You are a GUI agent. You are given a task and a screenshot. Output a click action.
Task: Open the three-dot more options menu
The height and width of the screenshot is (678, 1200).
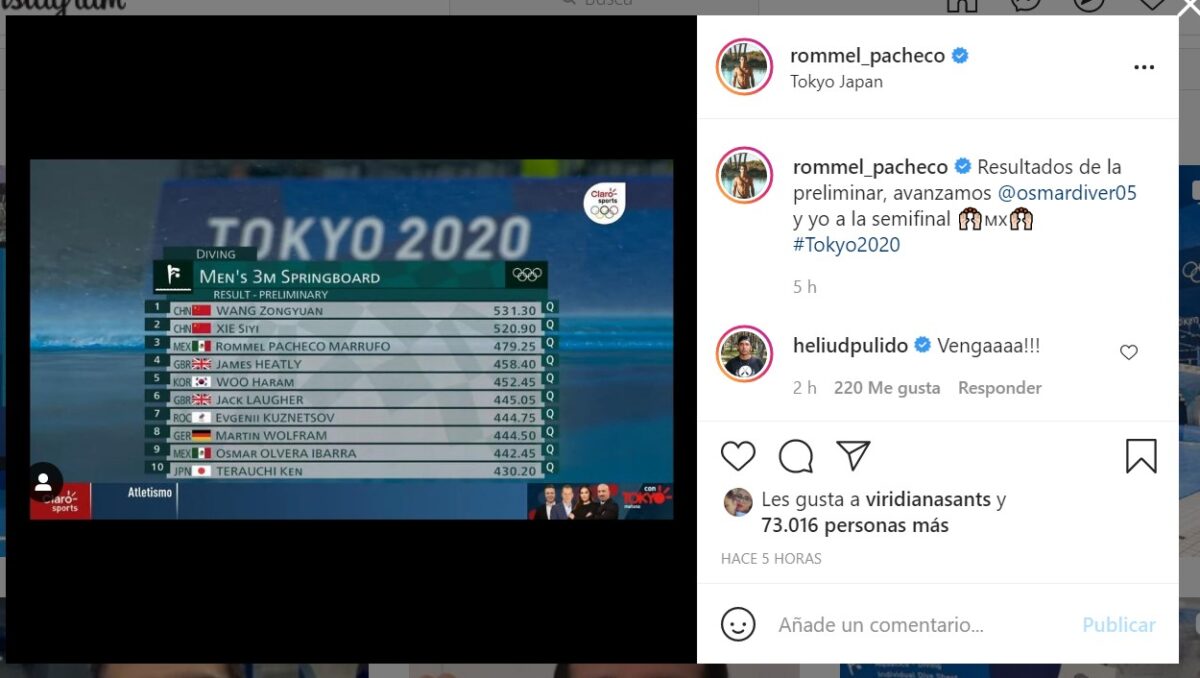click(1144, 67)
